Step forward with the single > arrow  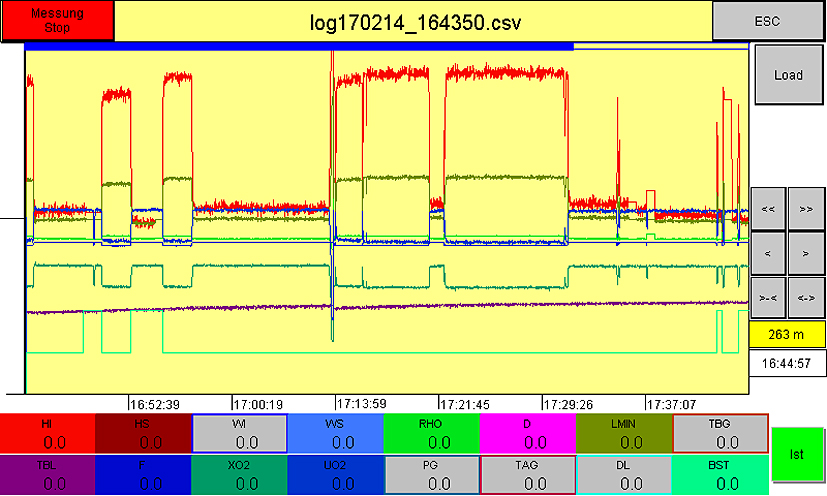point(806,254)
